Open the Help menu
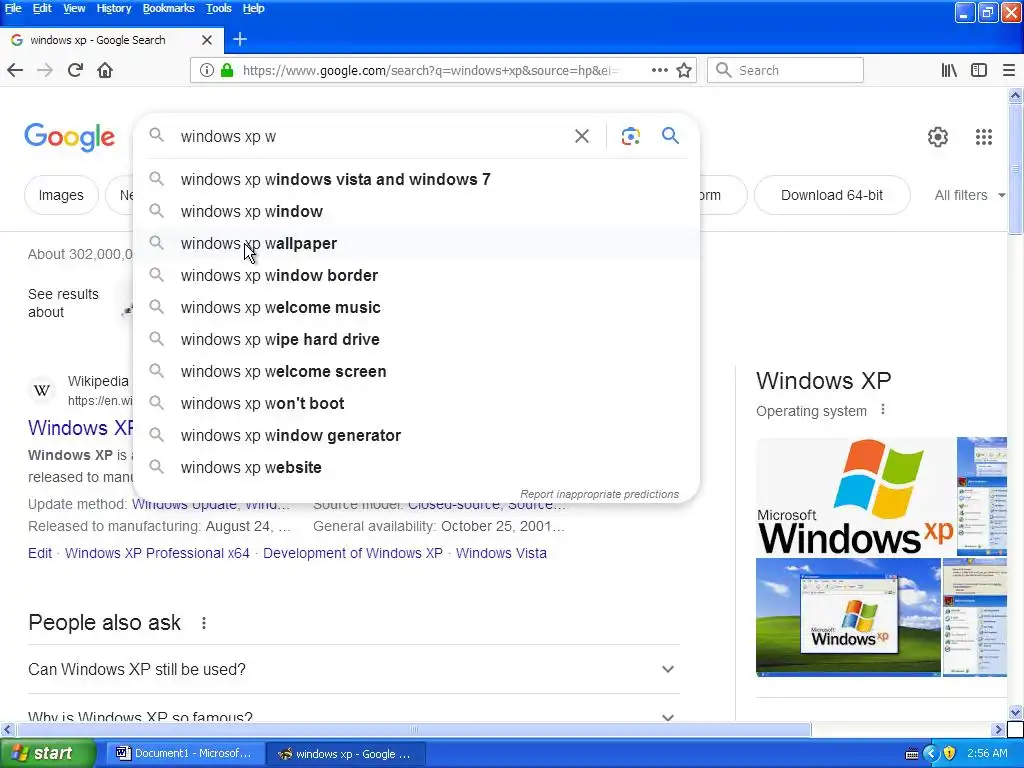Image resolution: width=1024 pixels, height=768 pixels. [x=253, y=8]
